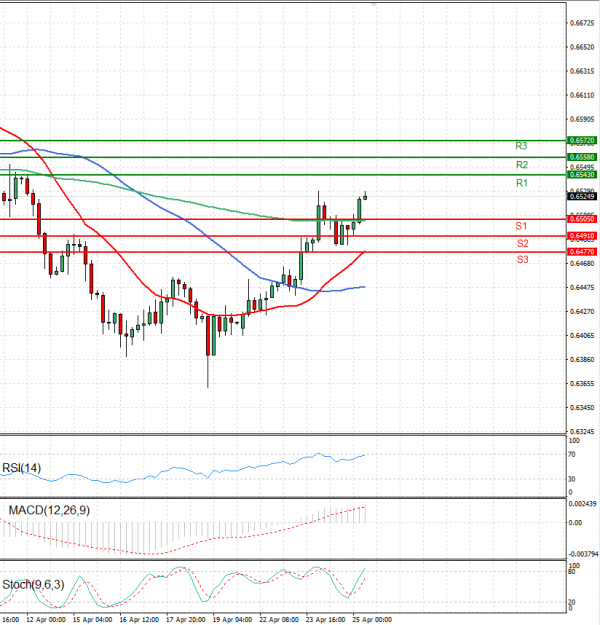Select the R2 resistance label

[522, 165]
